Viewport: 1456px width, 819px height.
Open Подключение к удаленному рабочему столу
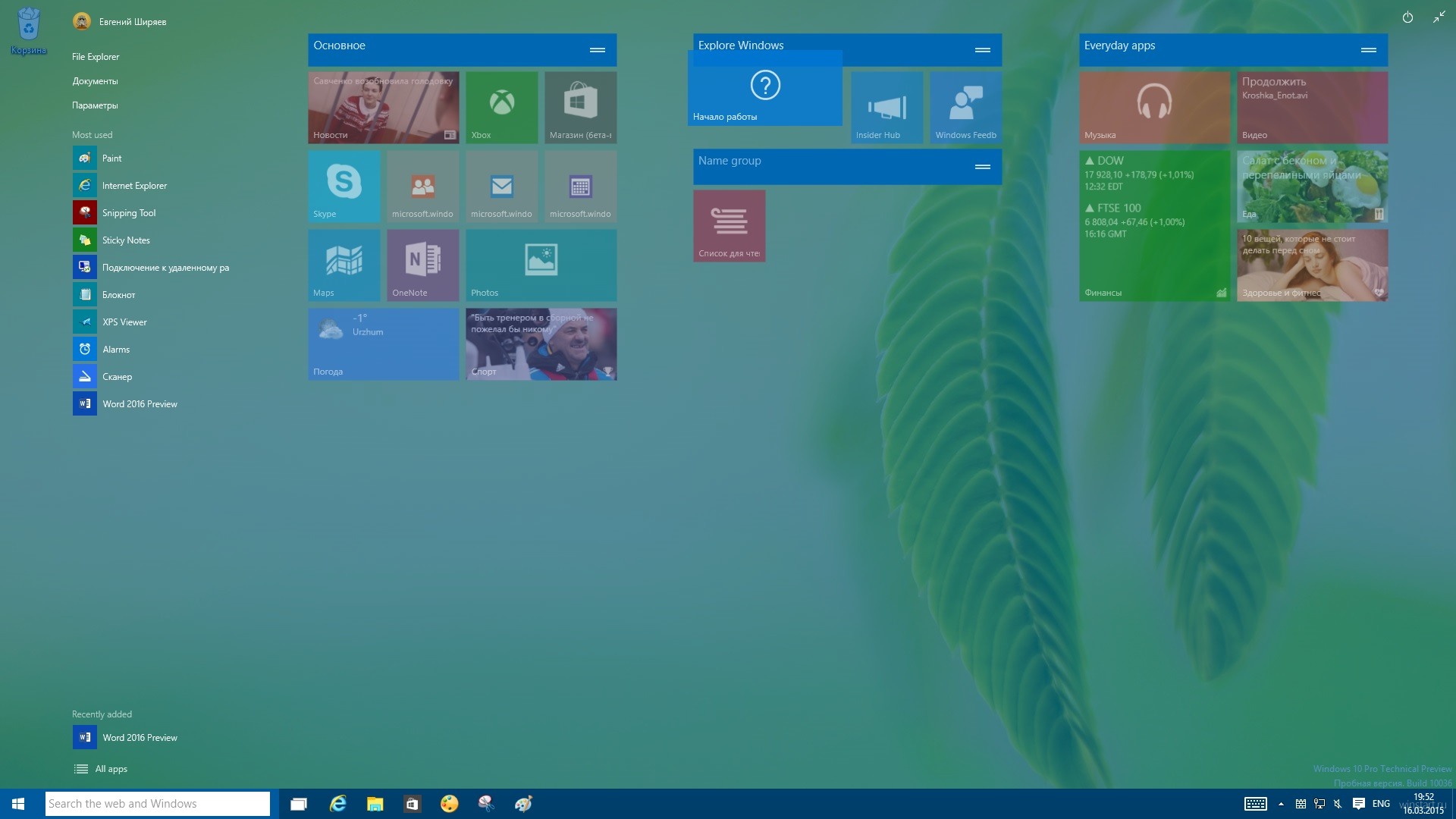tap(152, 268)
